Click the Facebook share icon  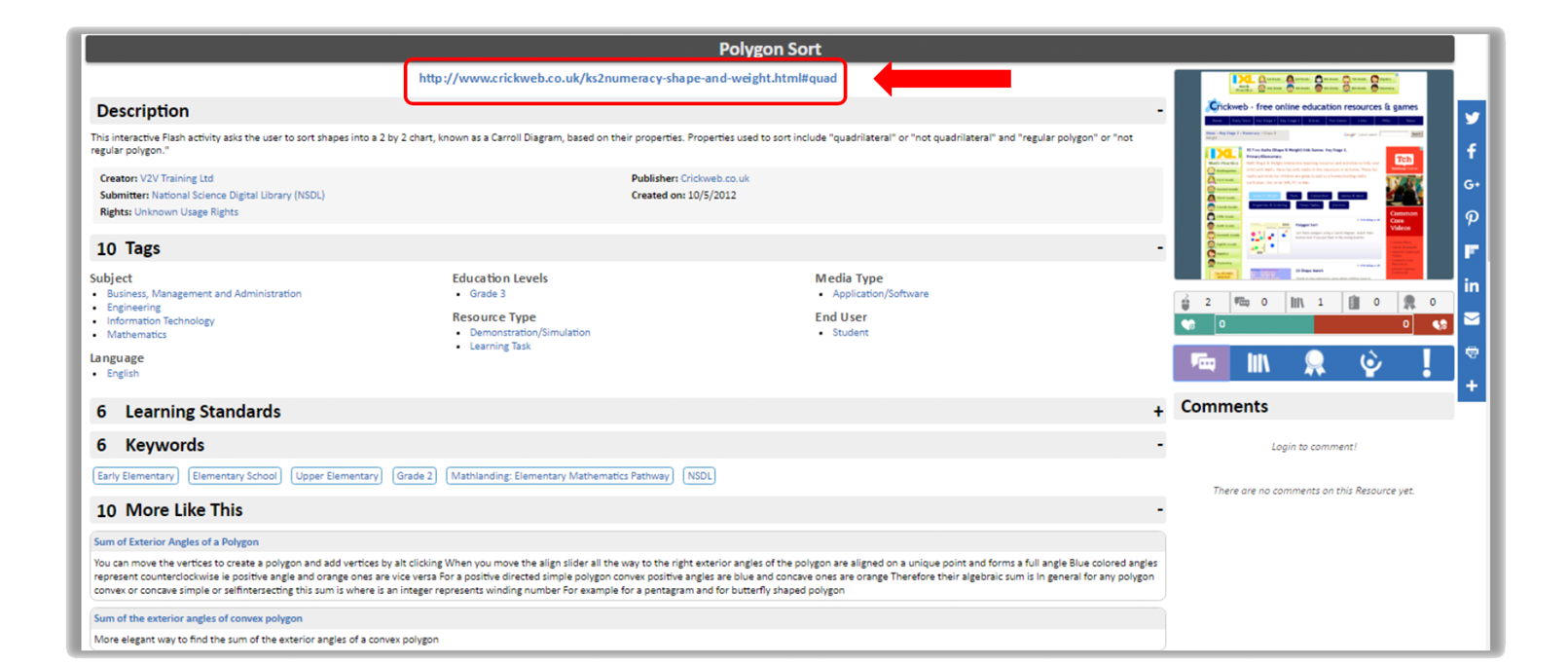click(x=1471, y=151)
